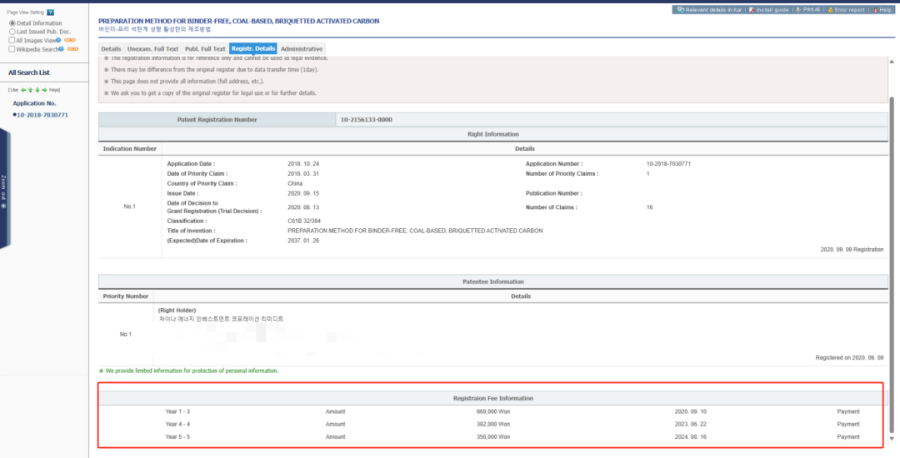Open the Install guide PDF icon

click(x=752, y=10)
